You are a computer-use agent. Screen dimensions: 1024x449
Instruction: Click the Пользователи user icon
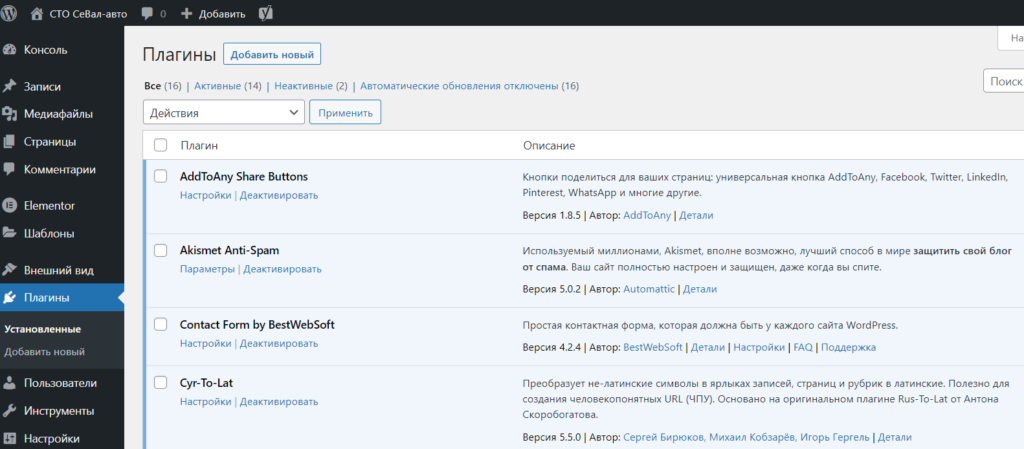point(9,383)
